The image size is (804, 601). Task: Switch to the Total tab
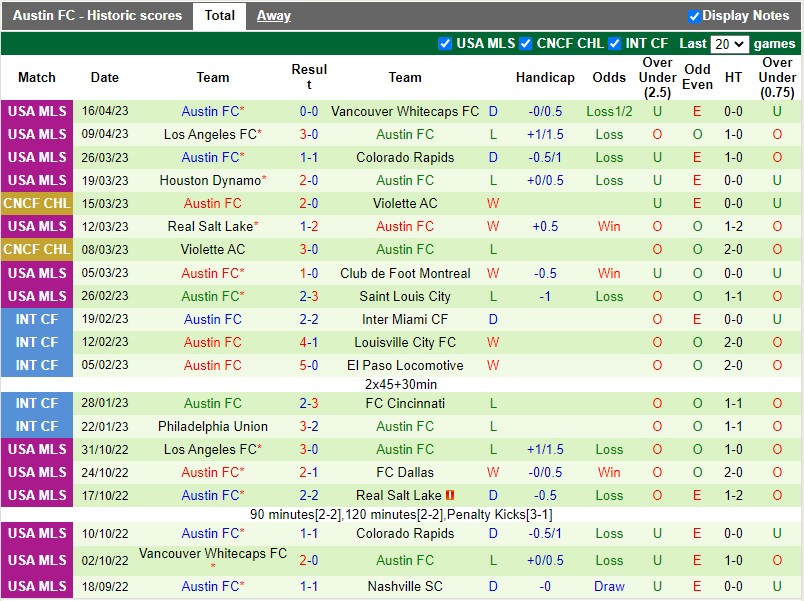click(x=219, y=16)
